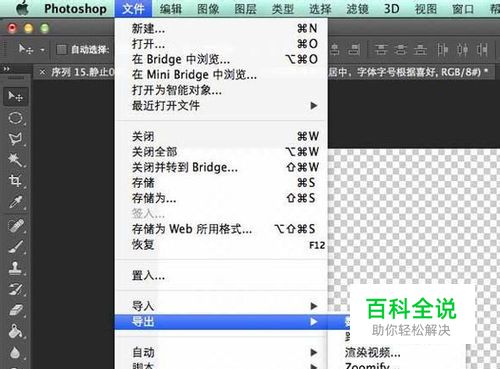The height and width of the screenshot is (369, 500).
Task: Click the align bottom edges icon
Action: (x=420, y=50)
